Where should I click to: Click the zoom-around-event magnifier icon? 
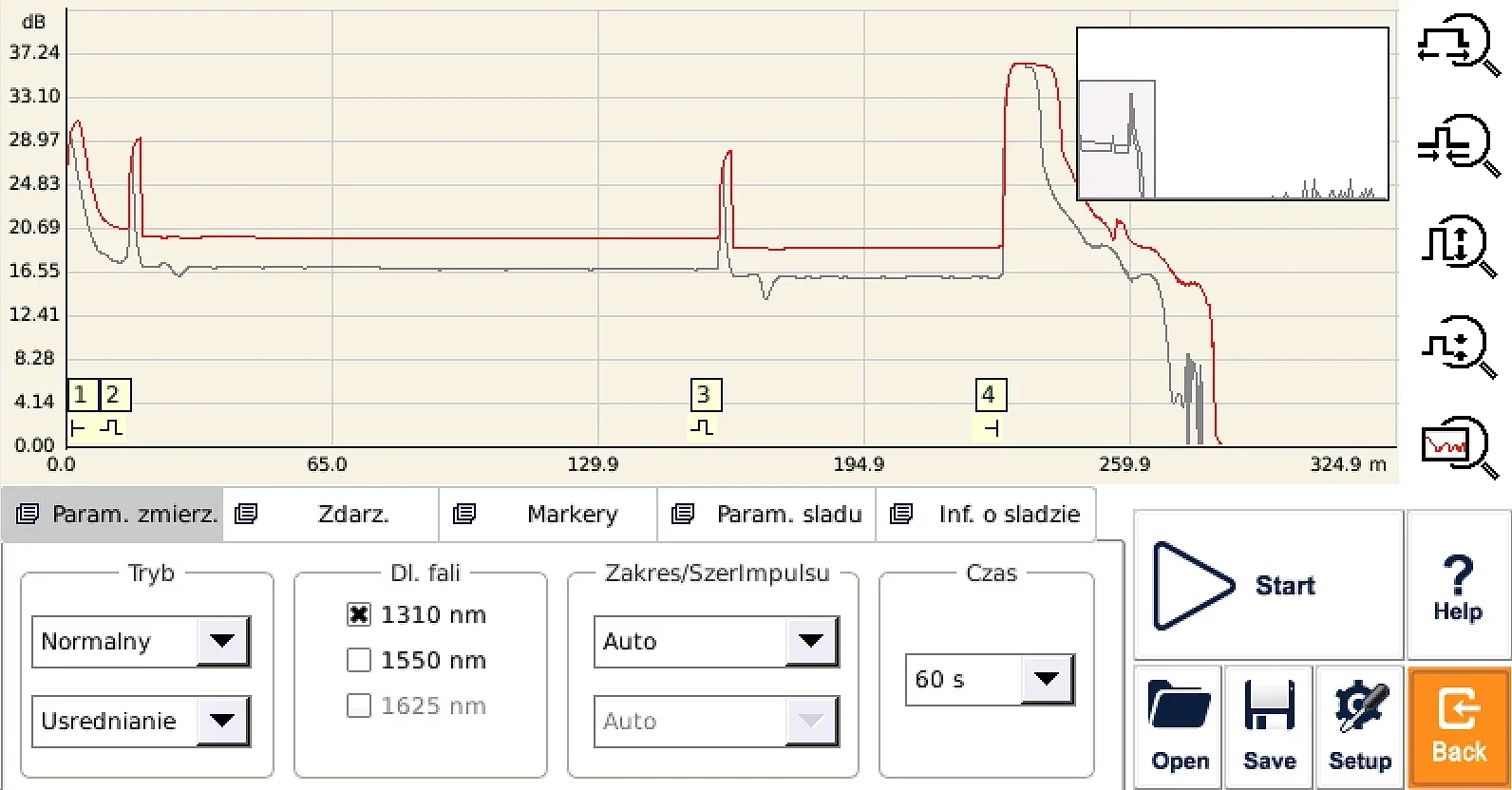1458,347
